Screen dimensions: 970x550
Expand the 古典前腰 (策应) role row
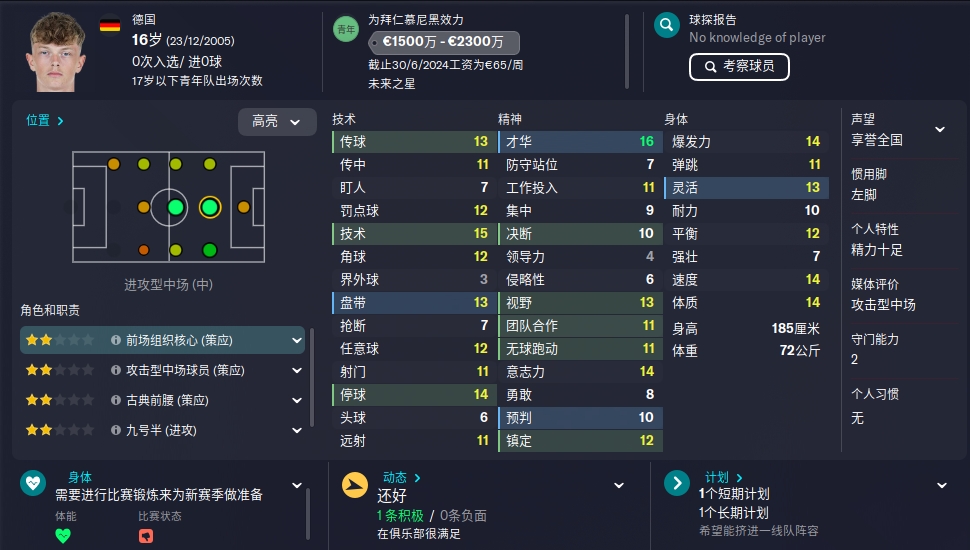[x=297, y=400]
